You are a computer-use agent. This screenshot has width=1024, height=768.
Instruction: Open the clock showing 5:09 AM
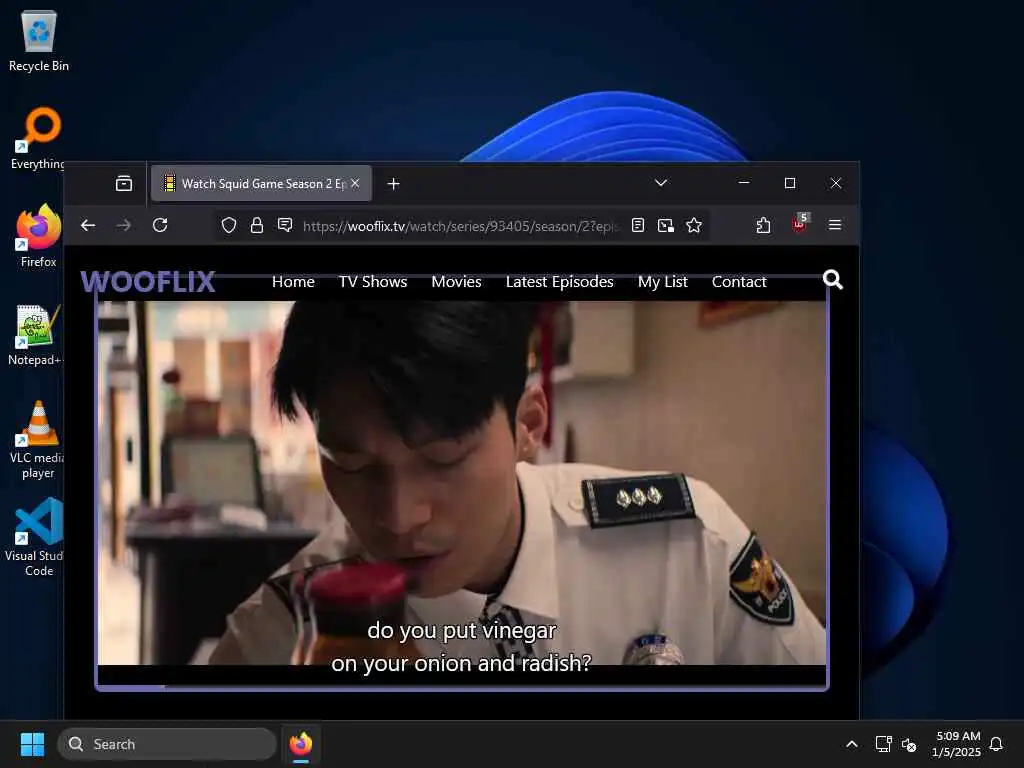pos(956,744)
